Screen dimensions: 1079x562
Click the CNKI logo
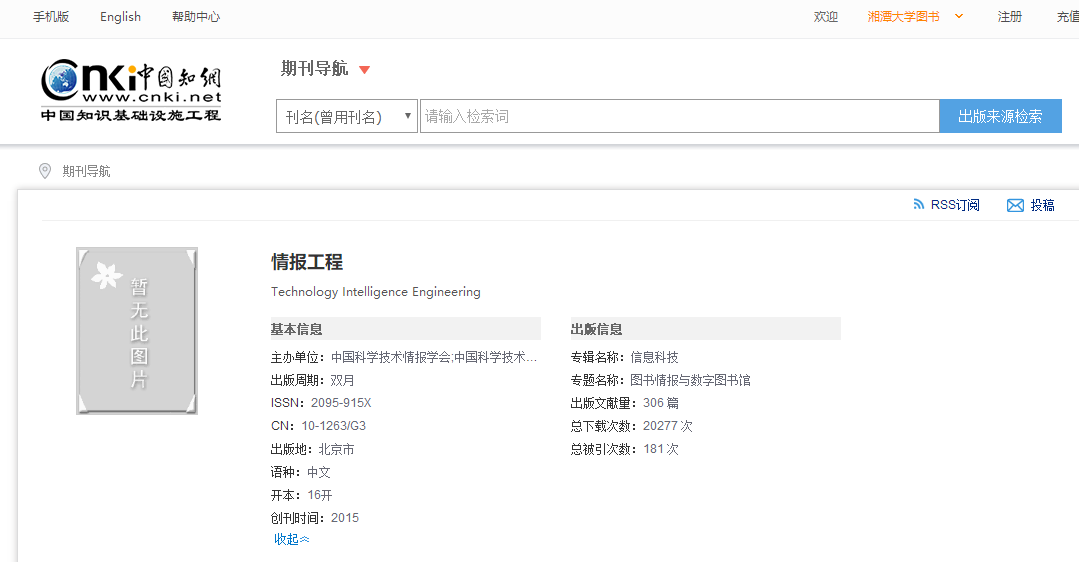[x=131, y=90]
